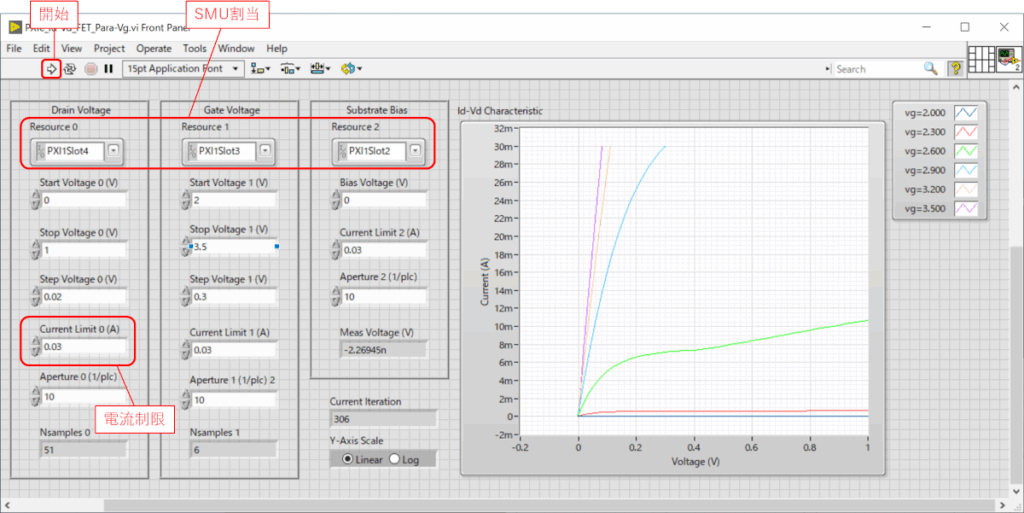Expand the Resource 2 PXI1Slot2 dropdown
Image resolution: width=1024 pixels, height=513 pixels.
415,151
